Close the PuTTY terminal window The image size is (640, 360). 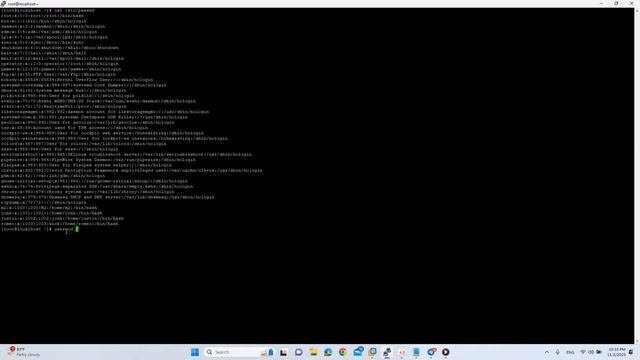tap(631, 3)
